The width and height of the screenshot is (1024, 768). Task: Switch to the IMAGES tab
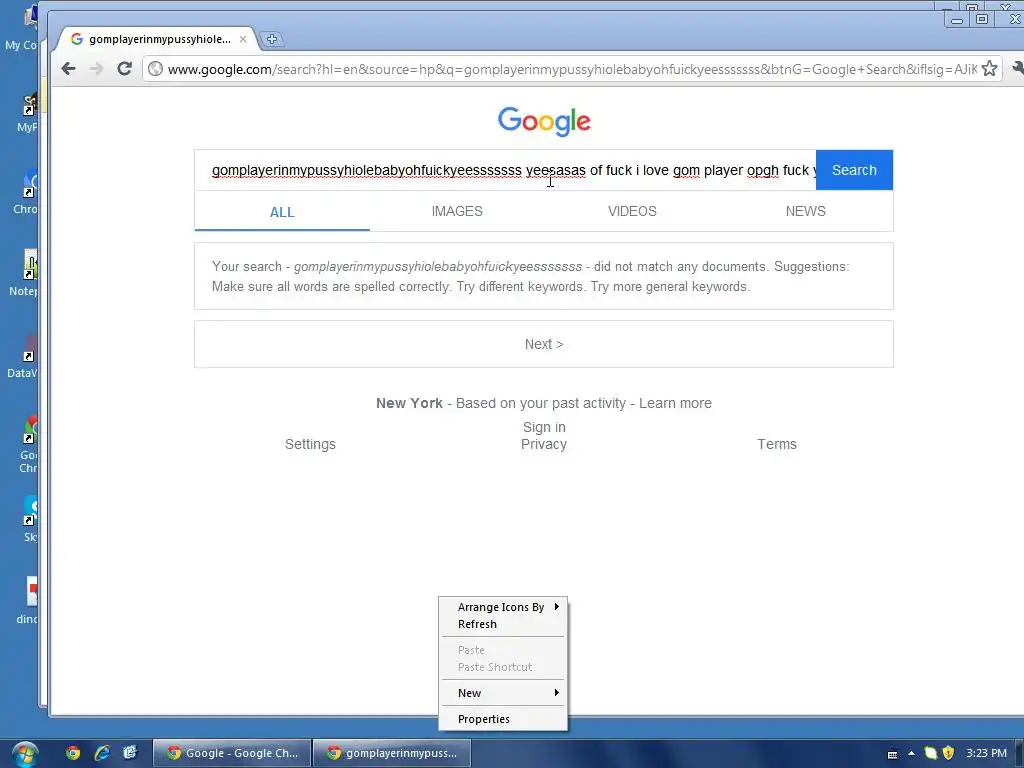point(457,211)
